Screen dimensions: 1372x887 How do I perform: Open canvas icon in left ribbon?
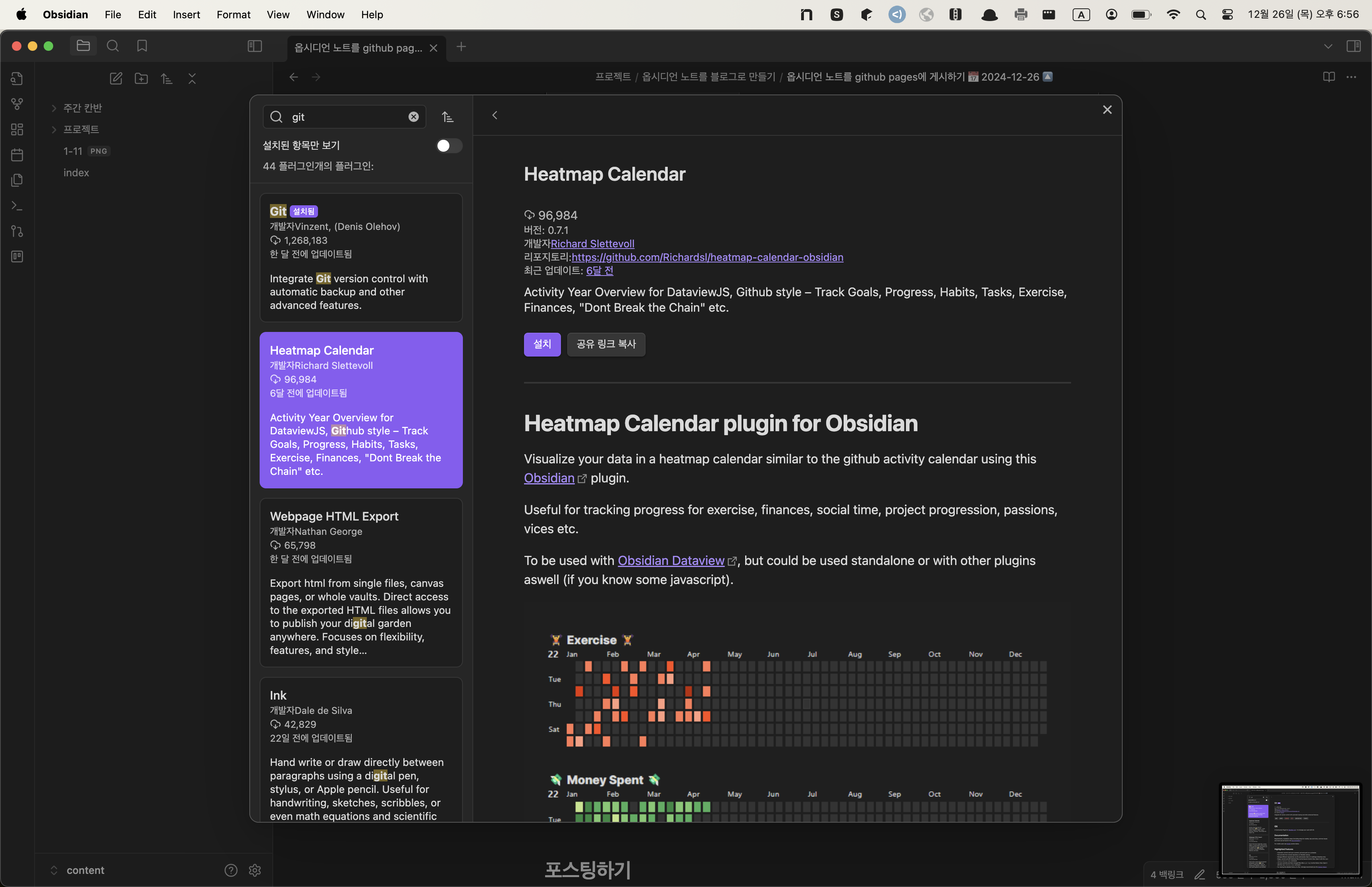(17, 129)
